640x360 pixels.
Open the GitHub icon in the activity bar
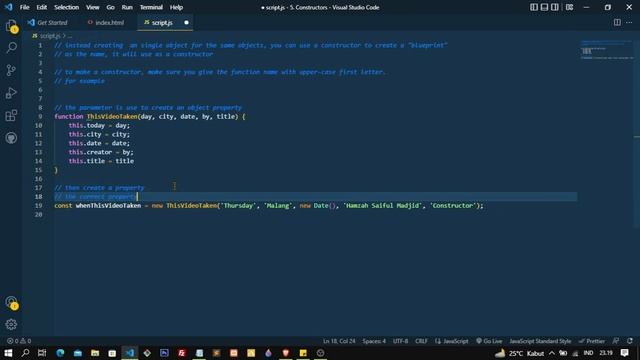coord(11,138)
